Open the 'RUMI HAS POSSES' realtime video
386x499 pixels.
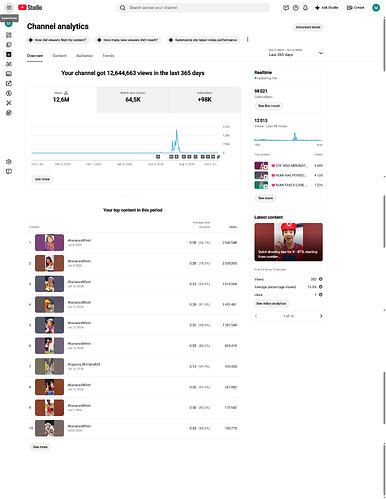pos(288,175)
